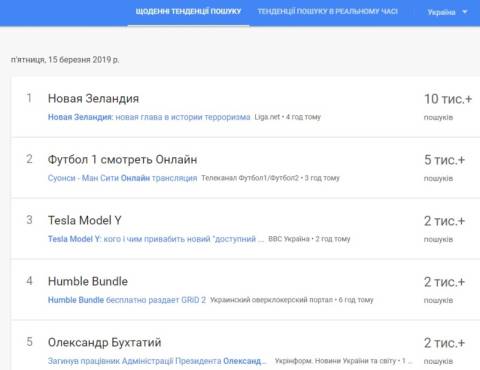Image resolution: width=480 pixels, height=370 pixels.
Task: Click the '10 тис.+' search count
Action: [x=448, y=99]
